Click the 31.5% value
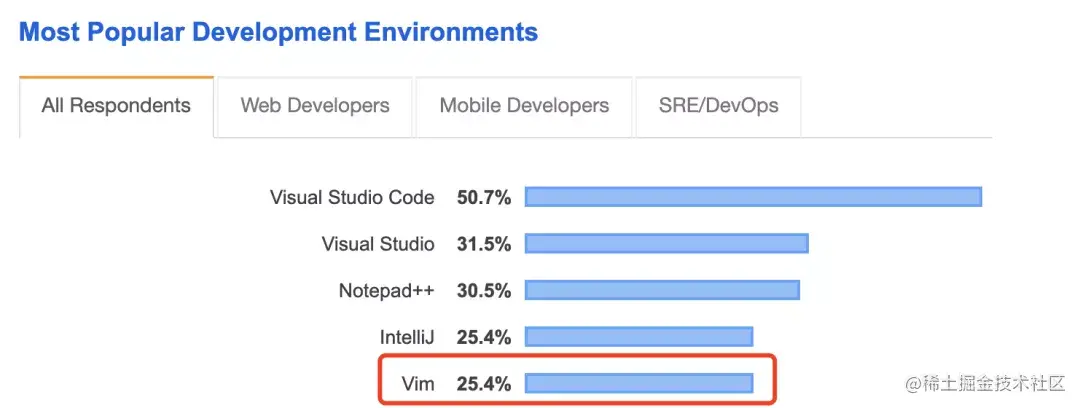This screenshot has height=408, width=1080. tap(484, 244)
